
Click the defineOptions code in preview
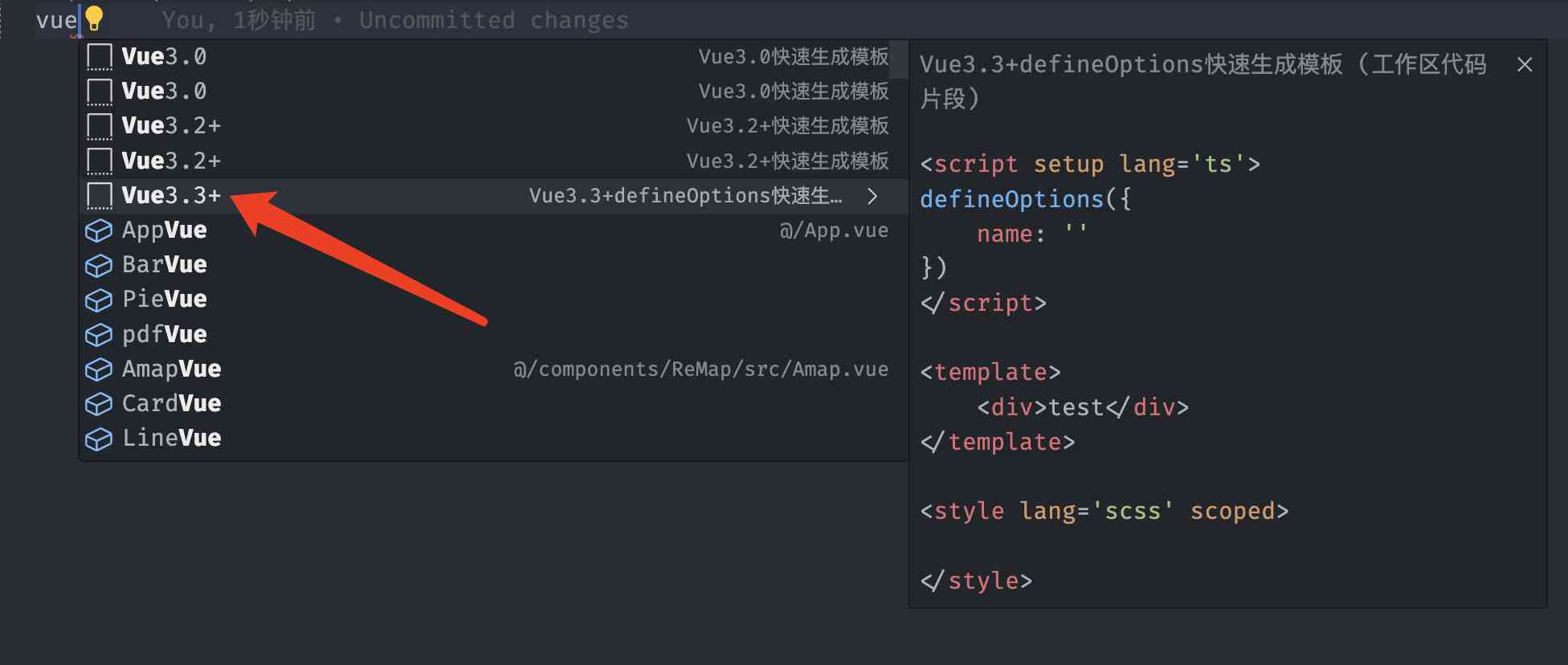pyautogui.click(x=1011, y=199)
